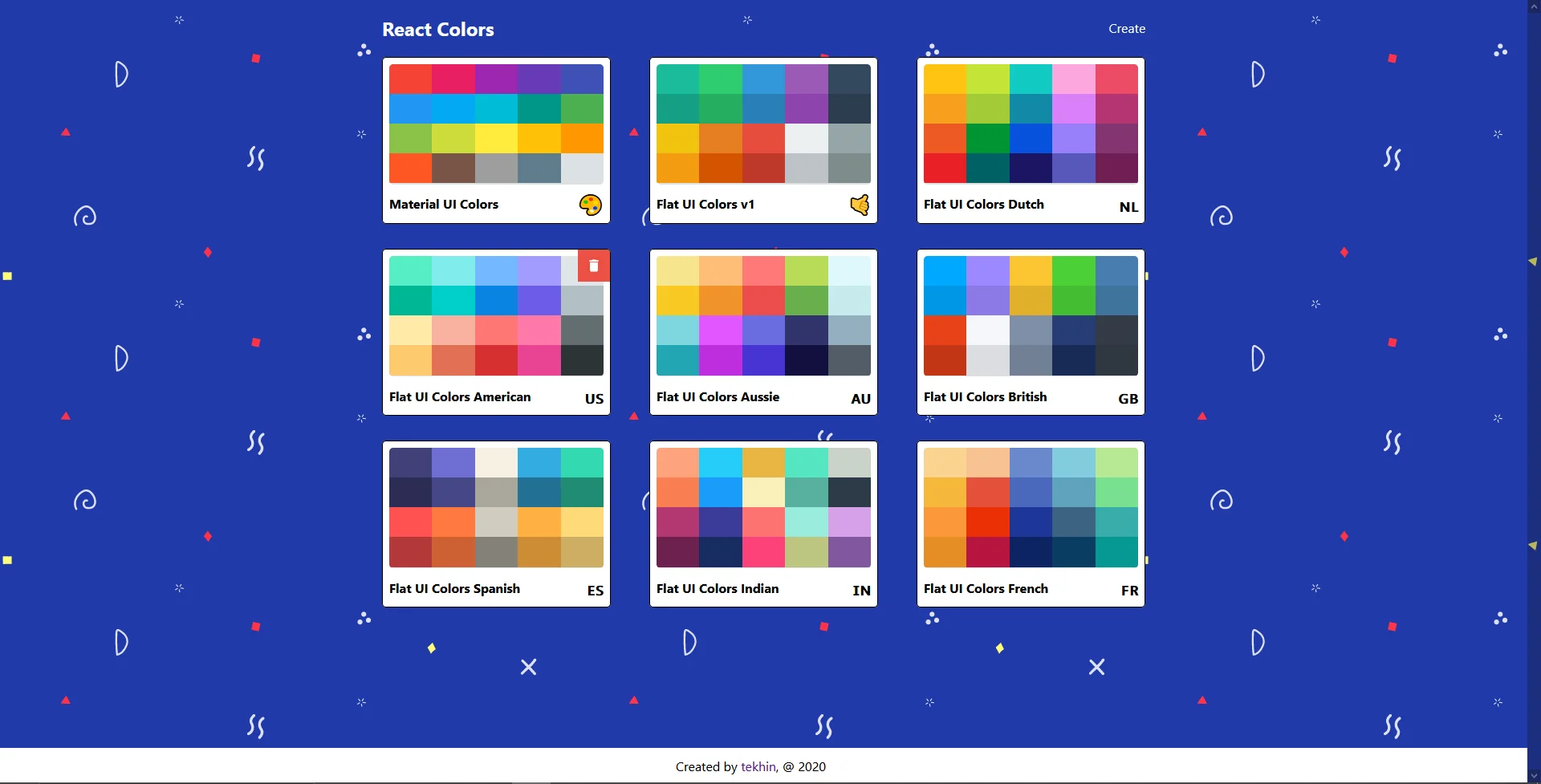Image resolution: width=1541 pixels, height=784 pixels.
Task: Click the hot pink swatch in Indian palette
Action: coord(763,552)
